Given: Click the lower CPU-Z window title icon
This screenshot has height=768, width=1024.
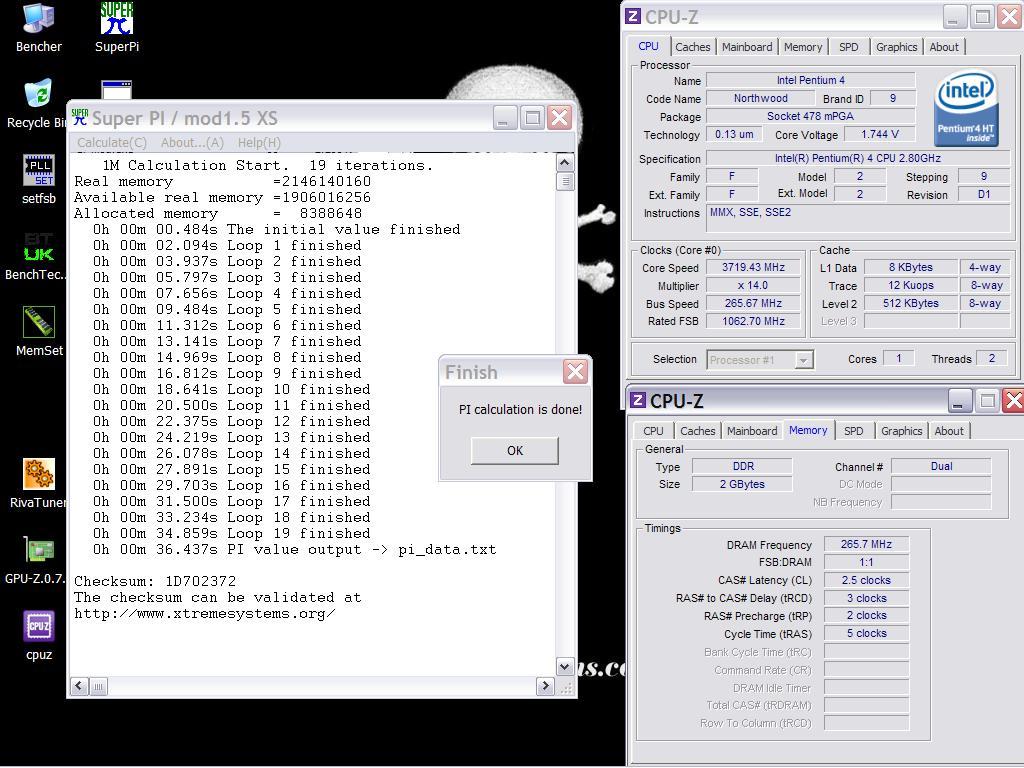Looking at the screenshot, I should tap(638, 400).
